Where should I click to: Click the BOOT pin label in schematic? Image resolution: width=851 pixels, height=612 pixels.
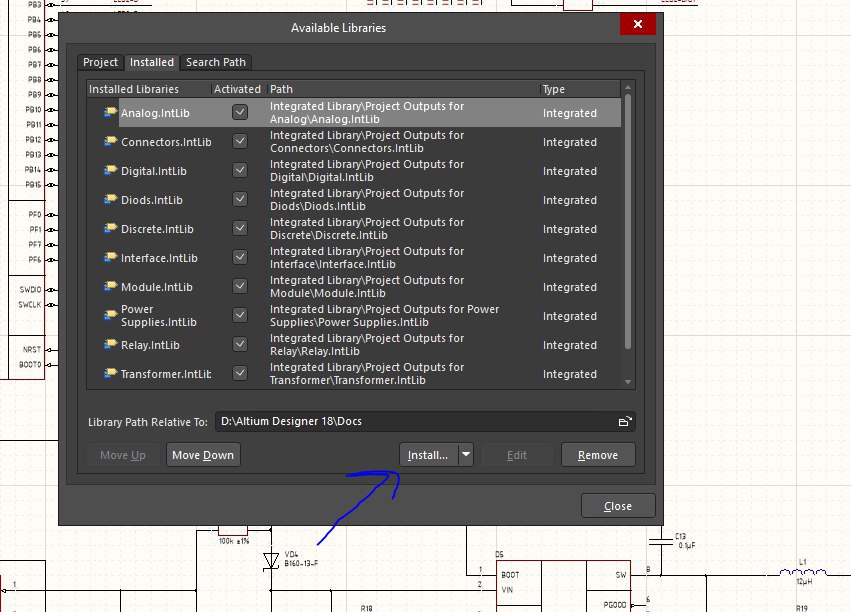pos(510,575)
